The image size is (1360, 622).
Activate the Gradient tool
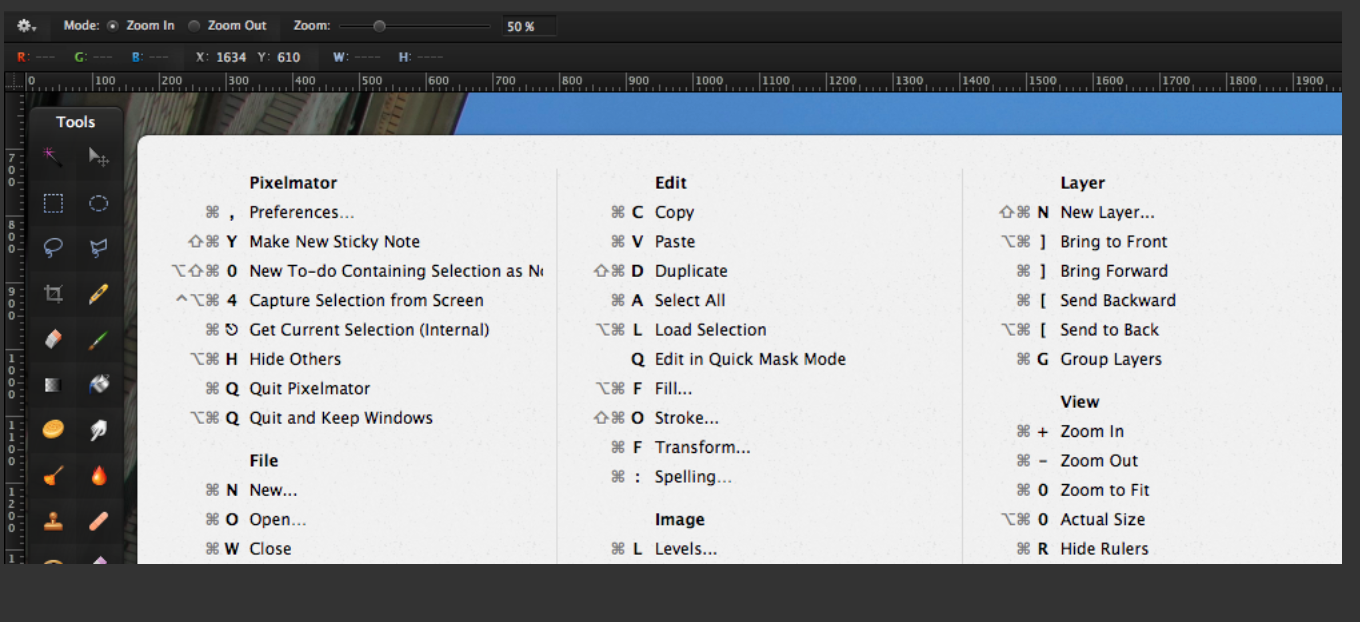(53, 384)
